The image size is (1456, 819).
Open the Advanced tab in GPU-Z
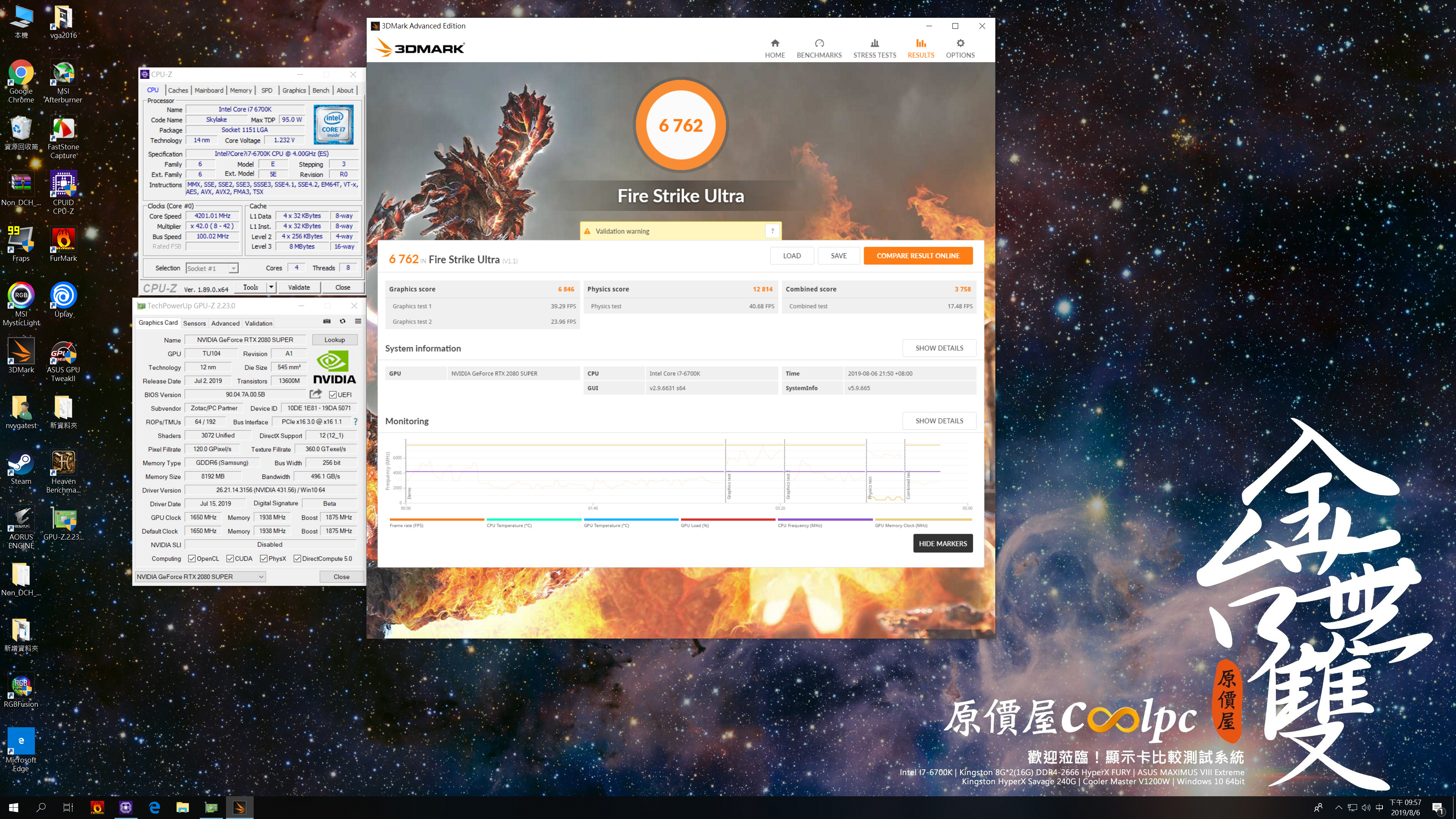coord(226,323)
